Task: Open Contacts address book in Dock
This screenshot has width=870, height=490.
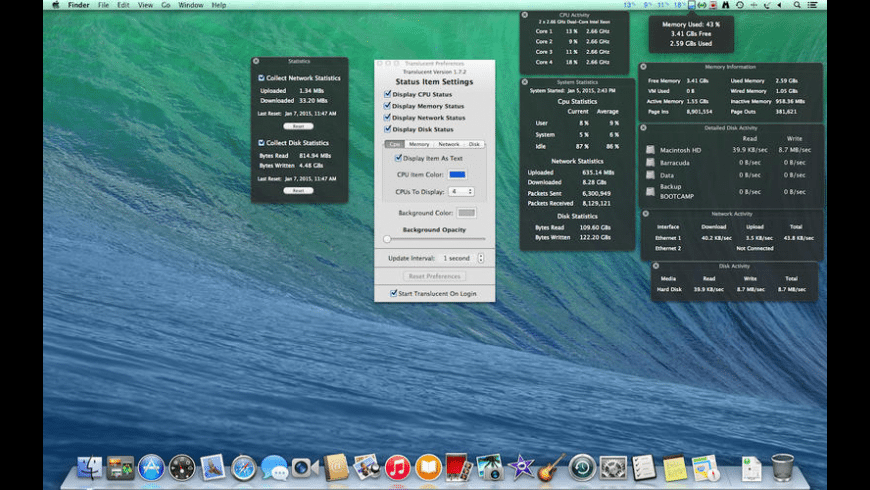Action: (x=336, y=467)
